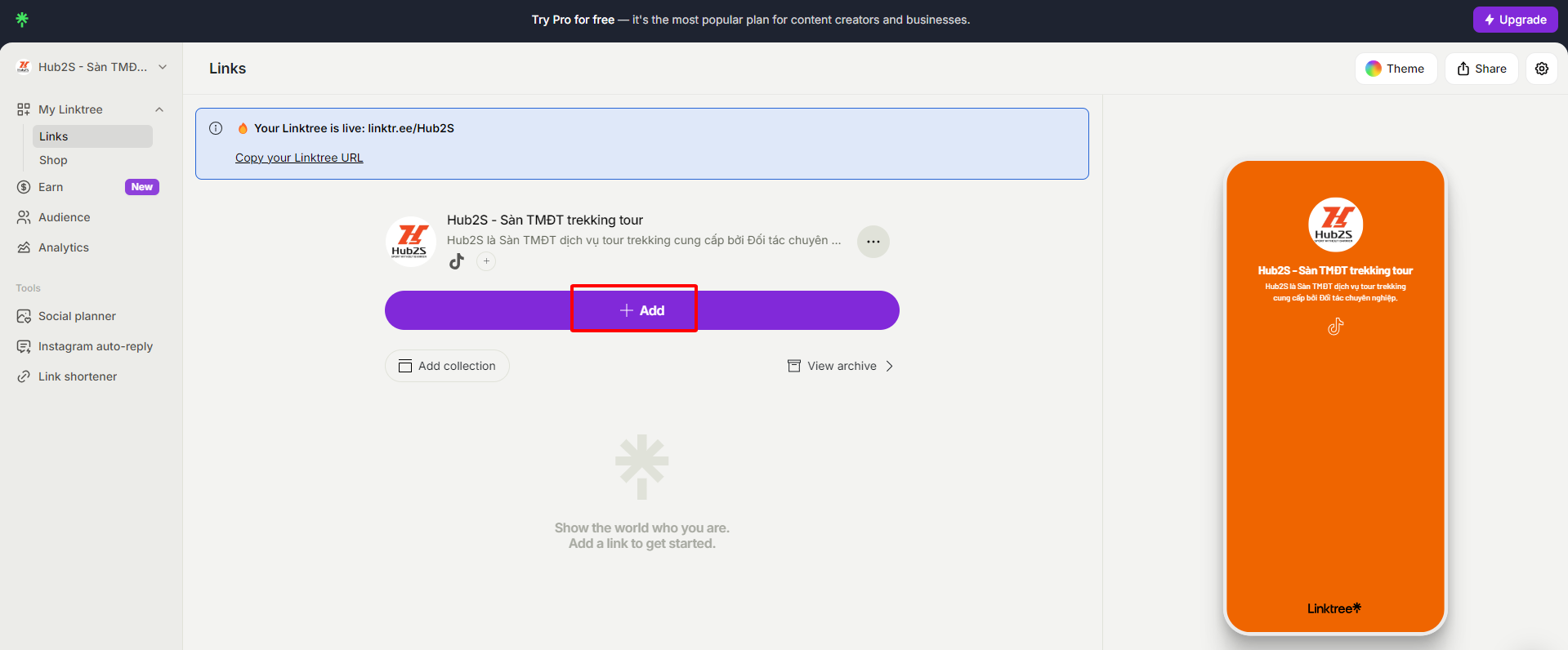Click the Instagram auto-reply chat icon
This screenshot has height=650, width=1568.
click(x=24, y=346)
